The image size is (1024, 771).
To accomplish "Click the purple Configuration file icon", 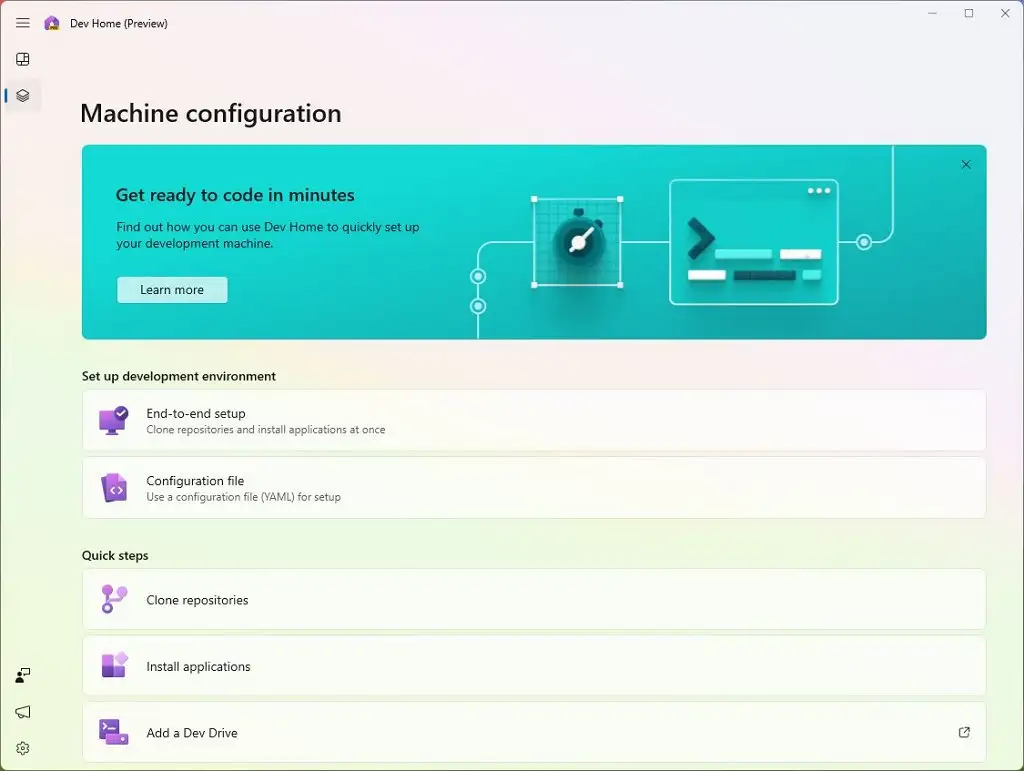I will [x=113, y=488].
